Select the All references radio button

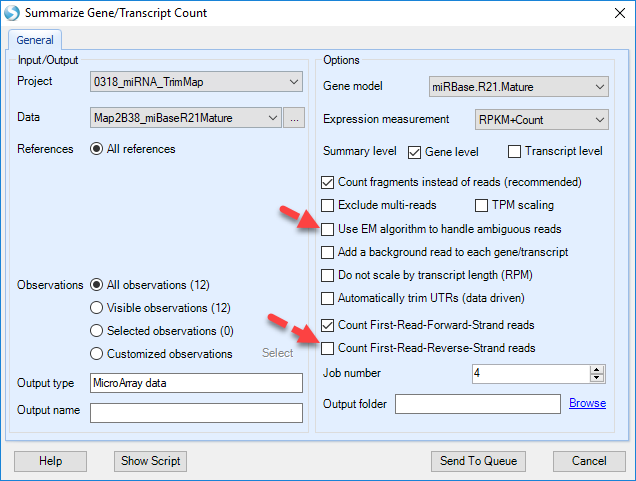coord(97,149)
